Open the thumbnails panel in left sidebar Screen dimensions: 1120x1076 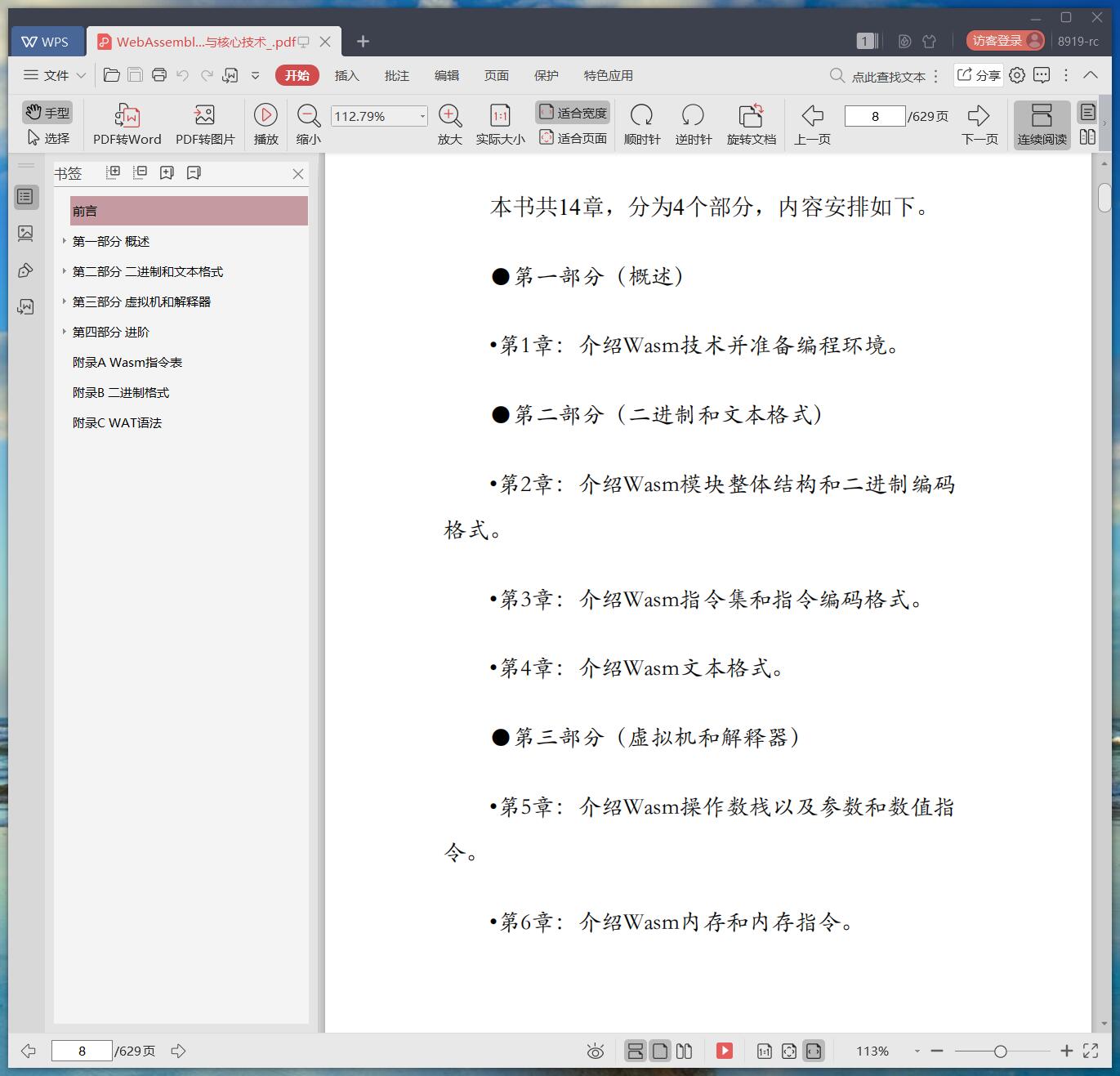coord(25,234)
